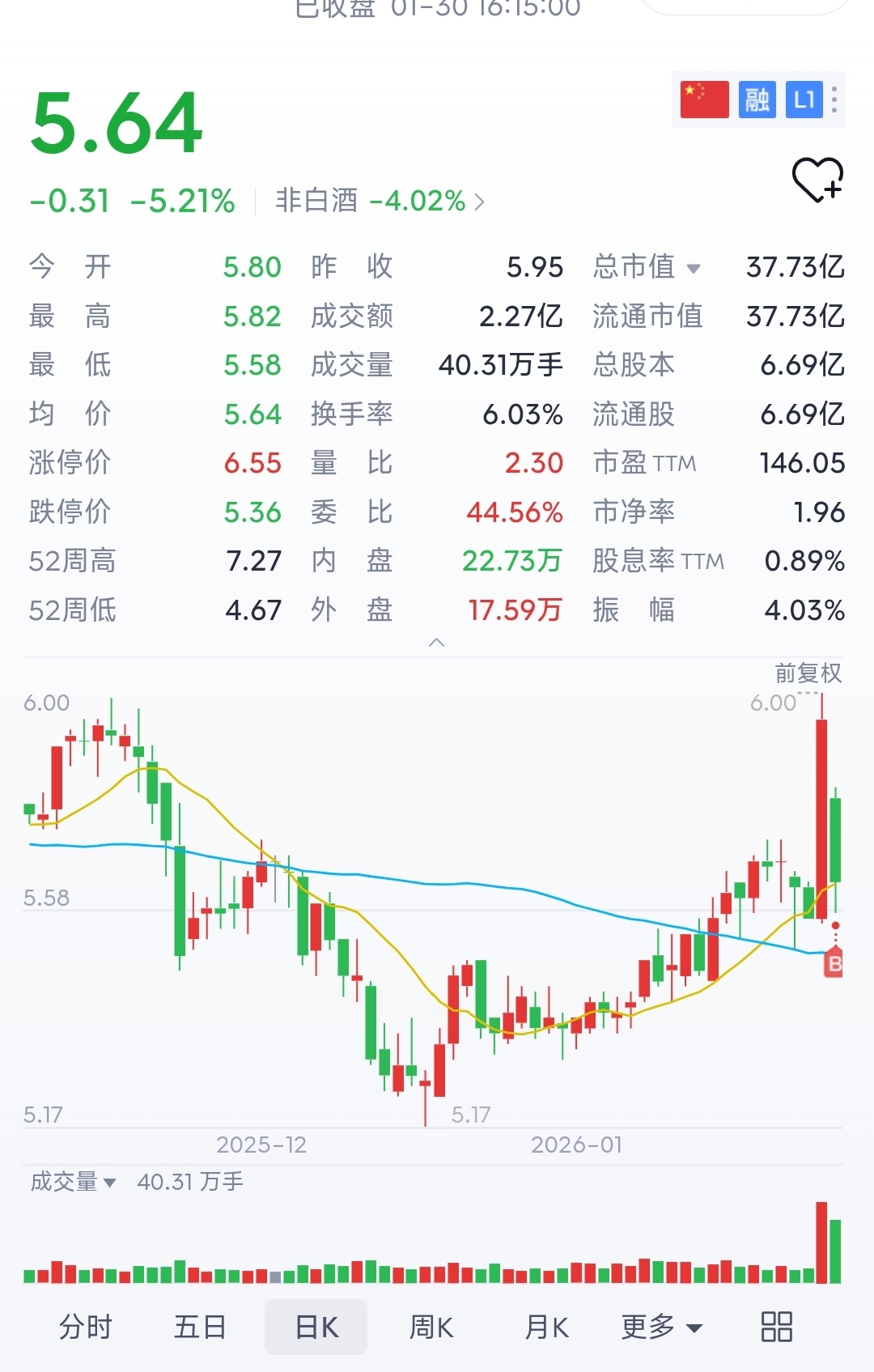
Task: Switch to the 周K tab
Action: 431,1327
